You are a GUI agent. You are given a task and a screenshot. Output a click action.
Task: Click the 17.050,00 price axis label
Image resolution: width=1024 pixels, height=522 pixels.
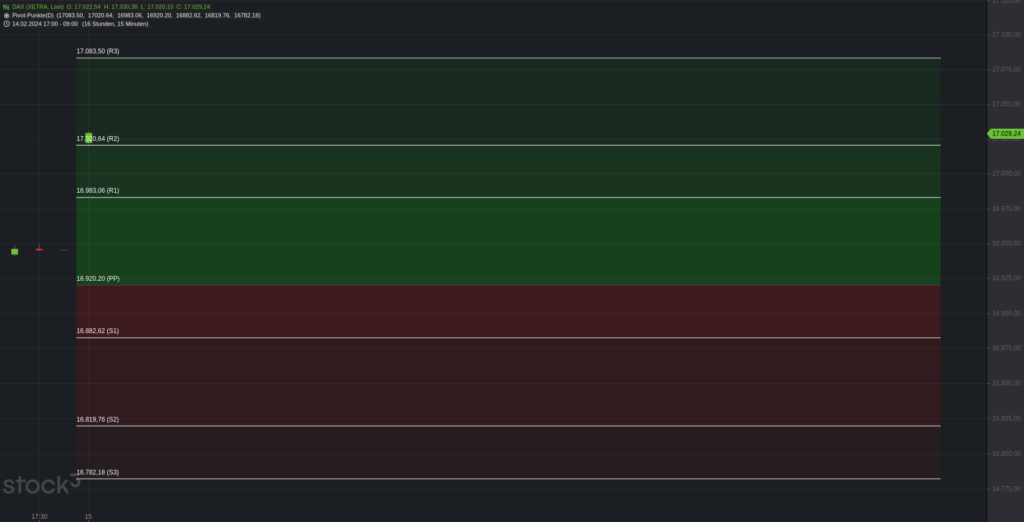tap(1006, 104)
